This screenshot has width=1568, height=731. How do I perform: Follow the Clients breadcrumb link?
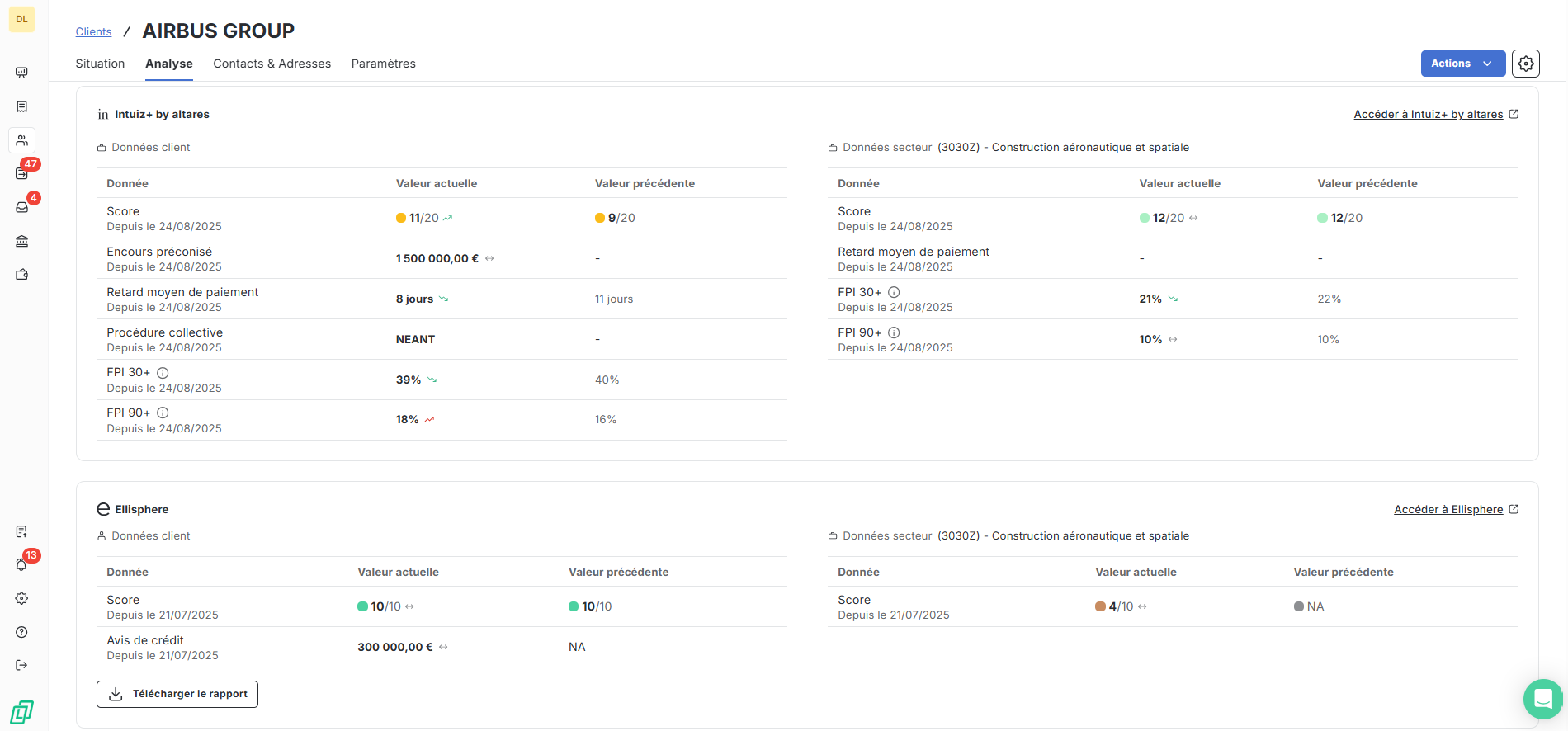[93, 31]
